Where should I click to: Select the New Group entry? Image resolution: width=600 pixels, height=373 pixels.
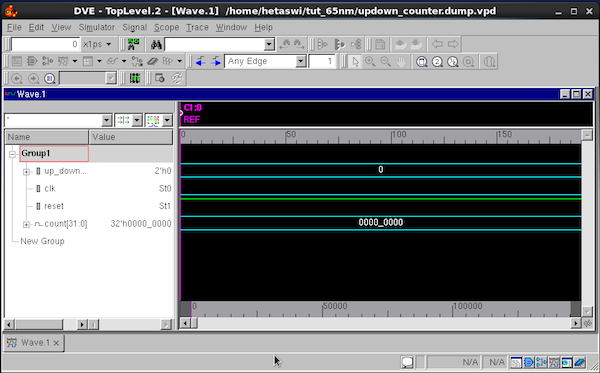click(x=42, y=241)
